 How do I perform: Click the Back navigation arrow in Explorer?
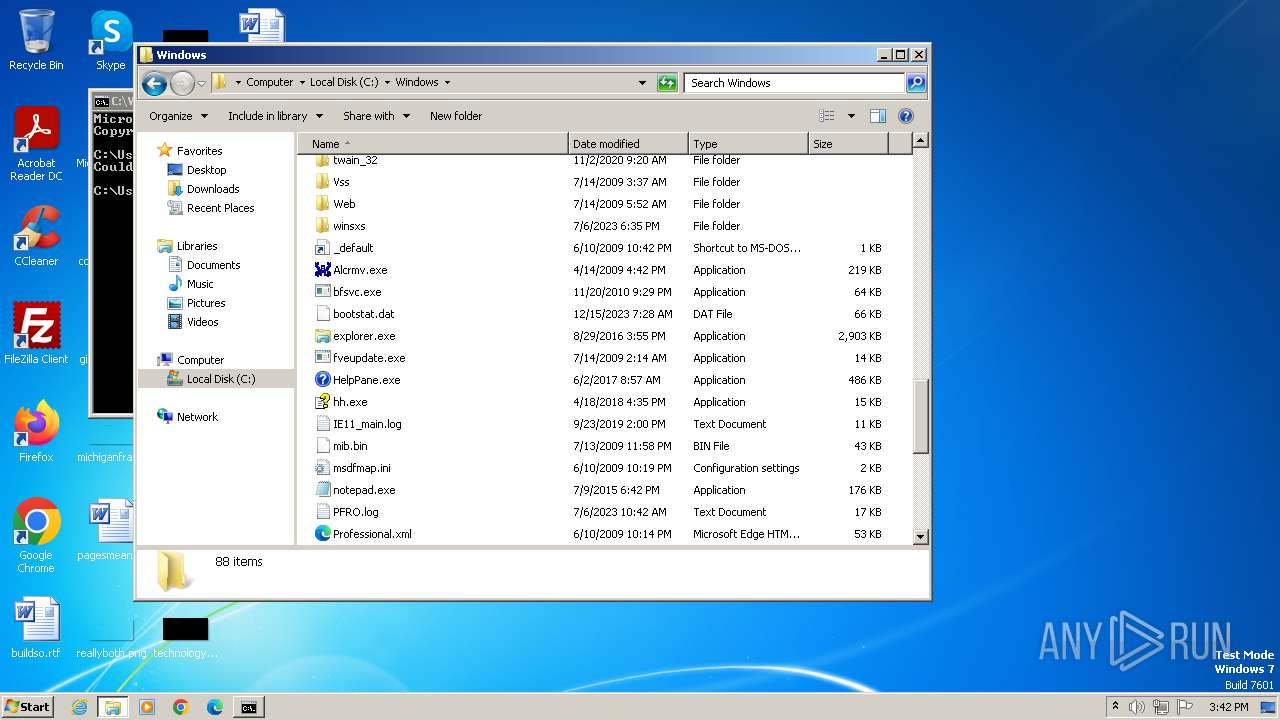pyautogui.click(x=154, y=83)
